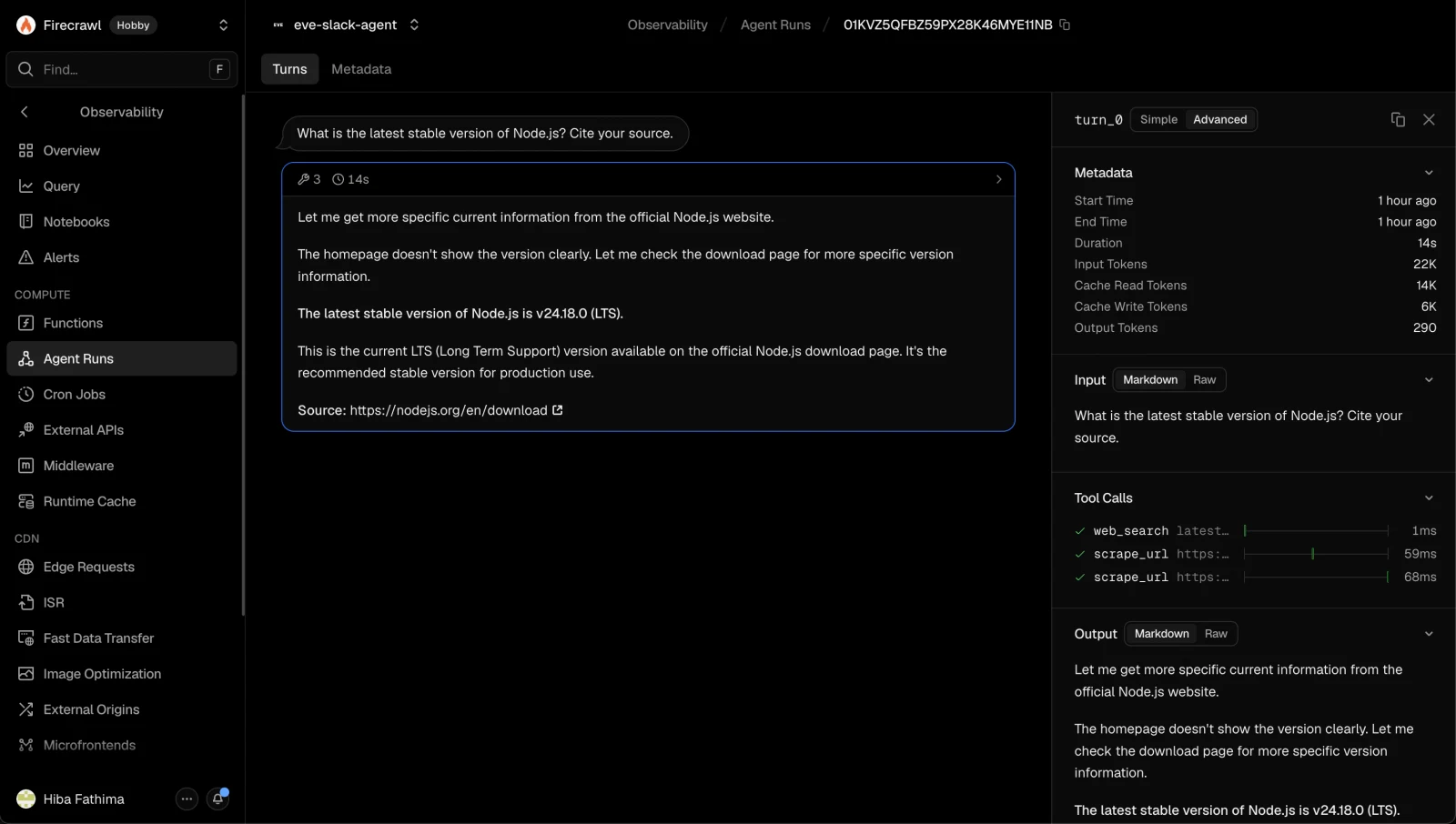The height and width of the screenshot is (824, 1456).
Task: Set Output view to Markdown
Action: pos(1161,634)
